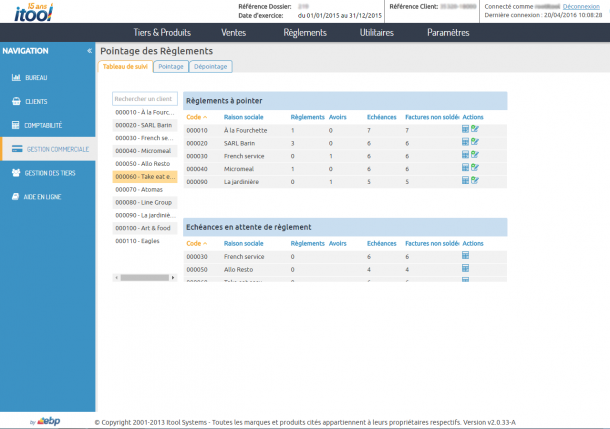This screenshot has width=610, height=429.
Task: Switch to the Pointage tab
Action: 170,66
